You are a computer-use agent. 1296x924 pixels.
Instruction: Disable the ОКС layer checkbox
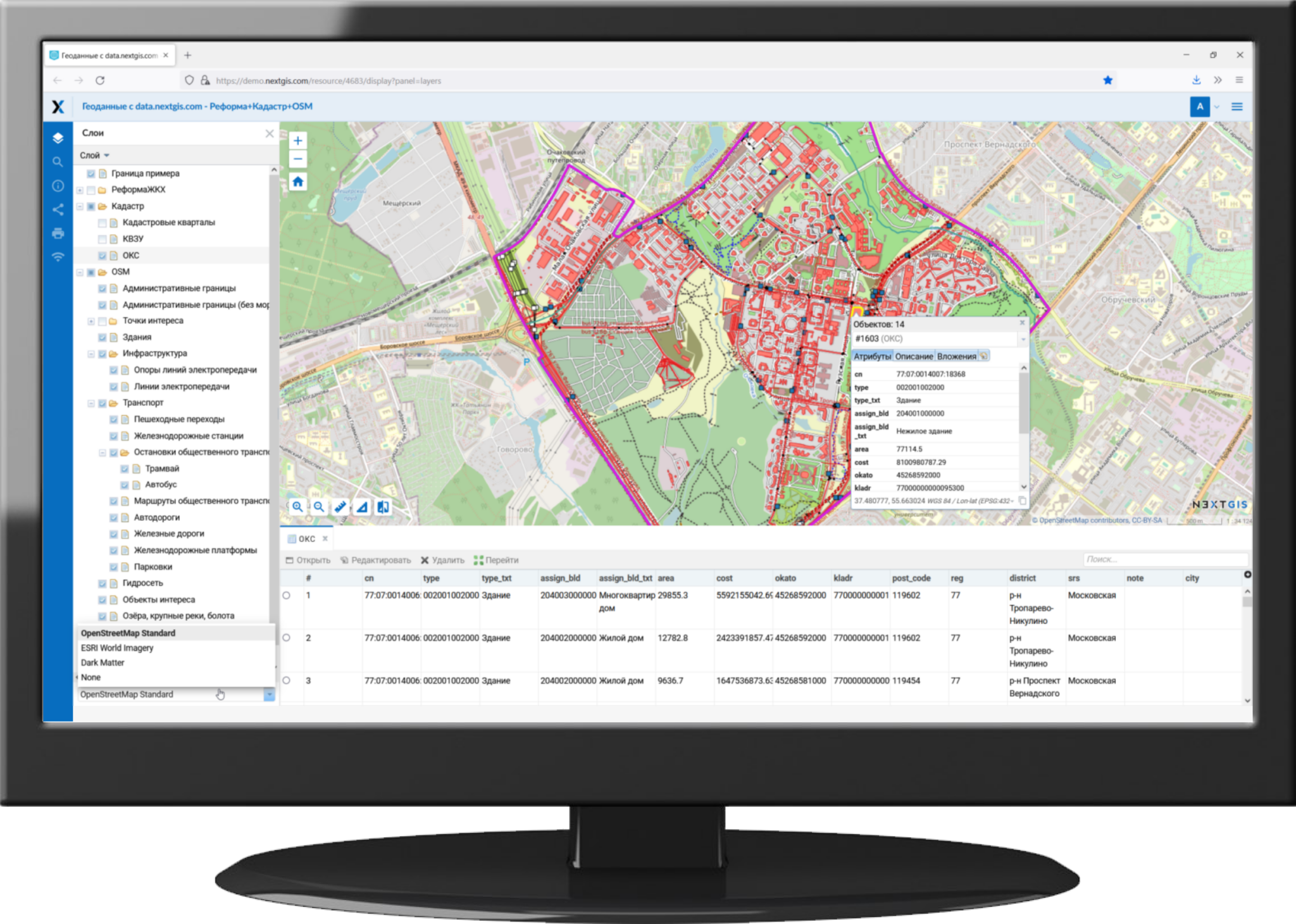point(103,256)
